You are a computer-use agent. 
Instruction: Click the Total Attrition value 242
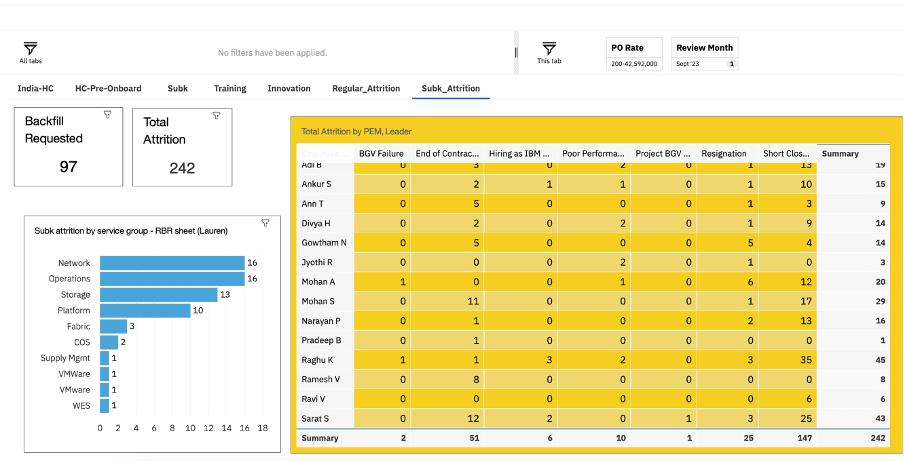[182, 168]
